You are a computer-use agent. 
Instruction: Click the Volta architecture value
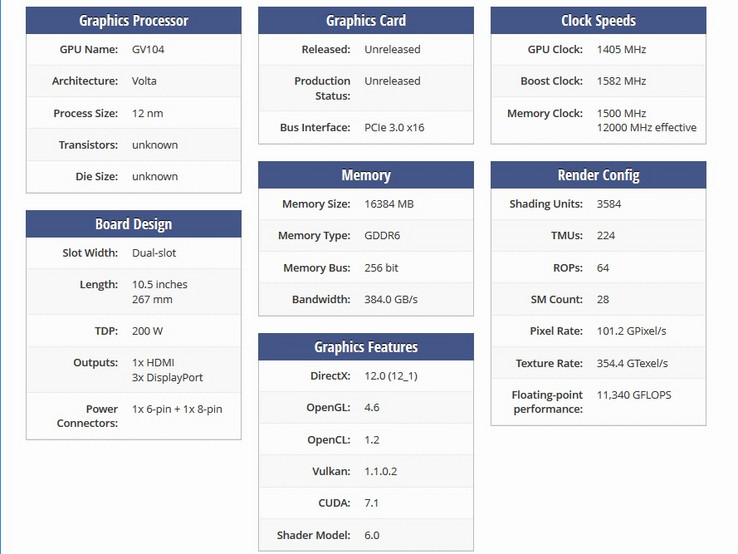click(144, 81)
